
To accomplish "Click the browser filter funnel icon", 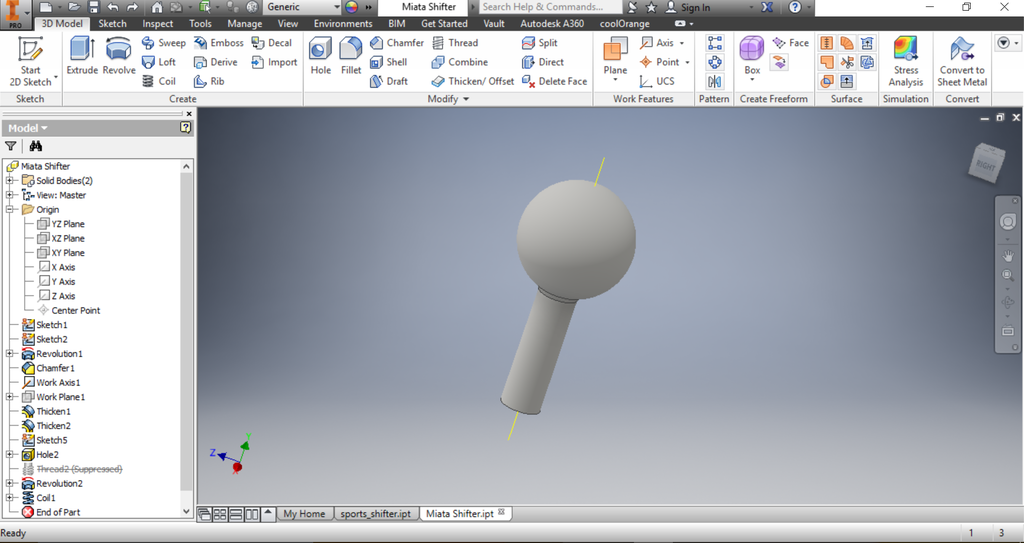I will pos(11,146).
